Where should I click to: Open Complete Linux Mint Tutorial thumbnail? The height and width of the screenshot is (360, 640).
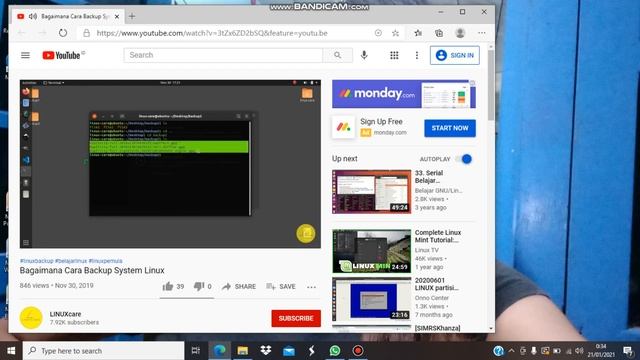(371, 251)
